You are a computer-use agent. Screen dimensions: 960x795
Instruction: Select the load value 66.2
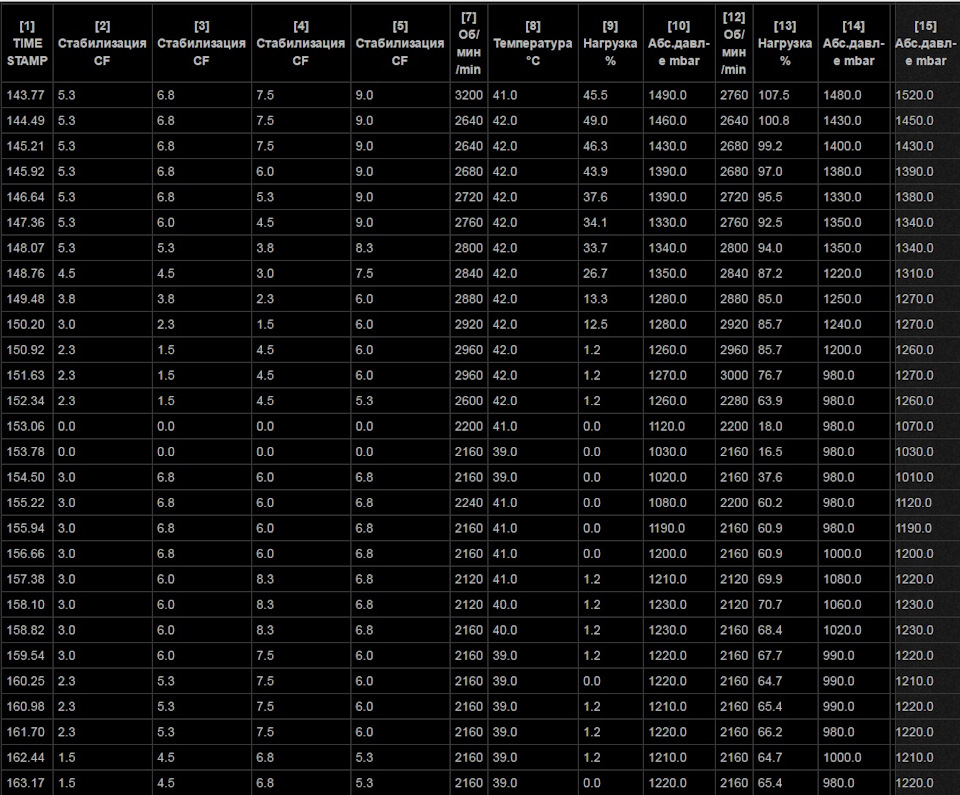(x=770, y=731)
